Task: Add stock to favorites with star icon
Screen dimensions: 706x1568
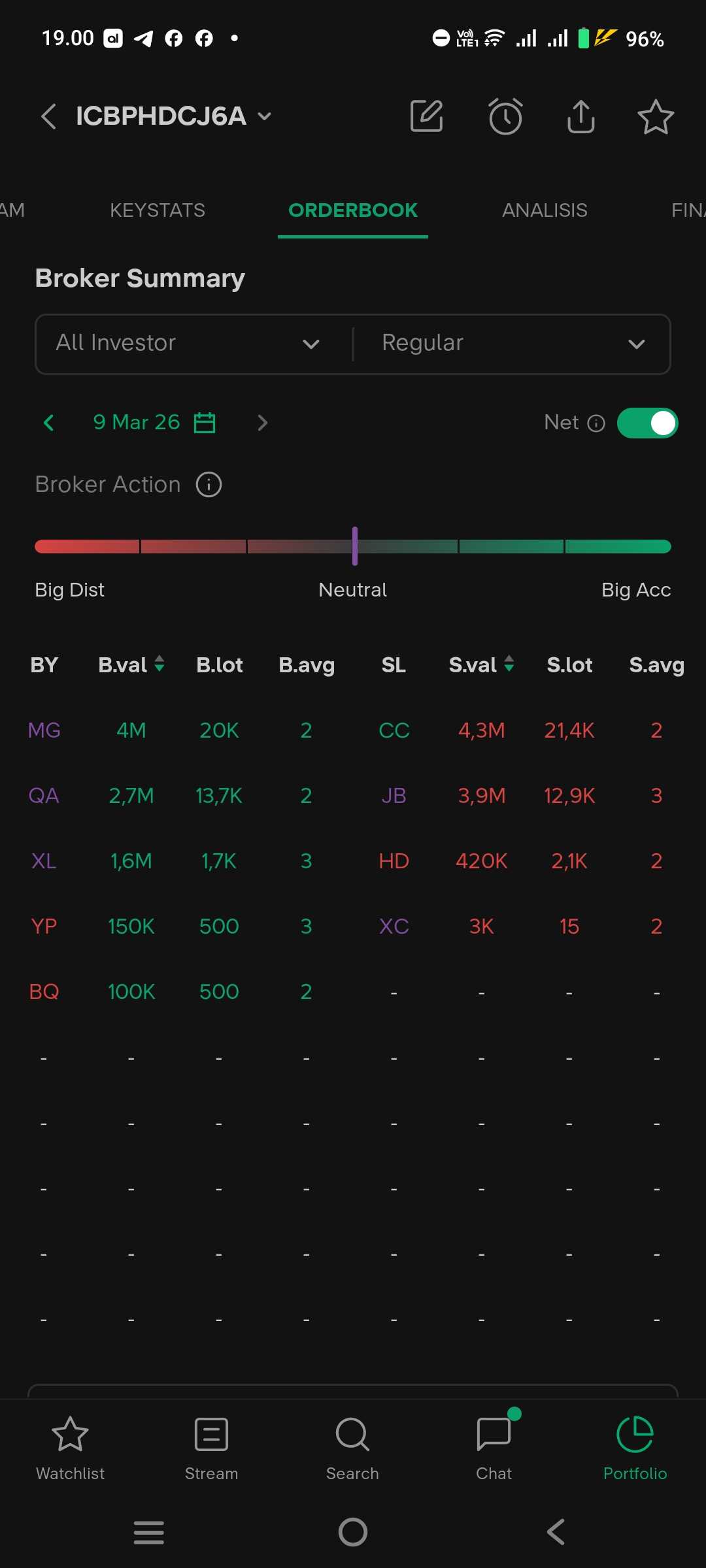Action: pos(655,117)
